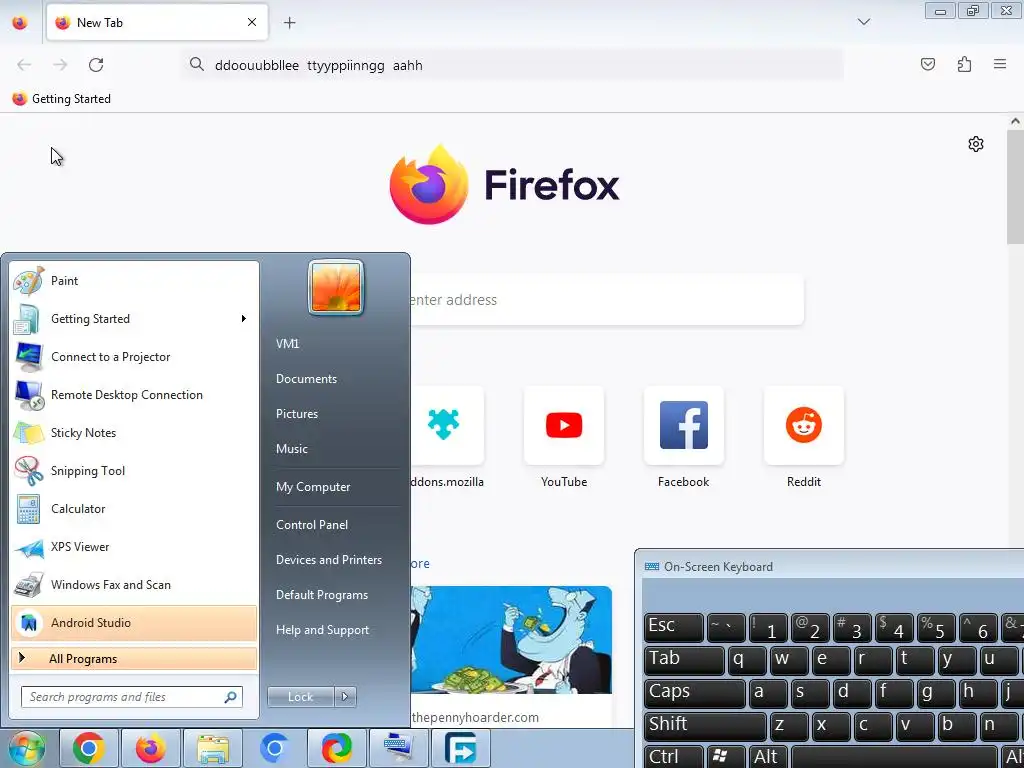Open Remote Desktop Connection
The image size is (1024, 768).
134,394
